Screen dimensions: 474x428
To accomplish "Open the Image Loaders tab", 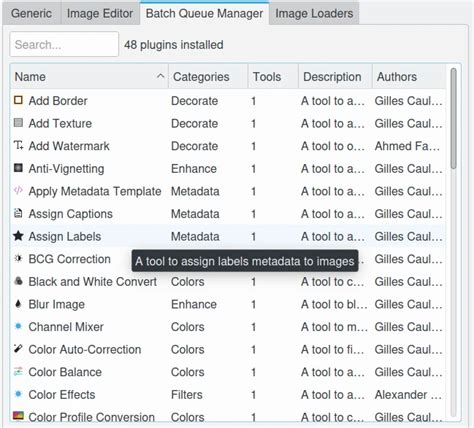I will coord(314,13).
